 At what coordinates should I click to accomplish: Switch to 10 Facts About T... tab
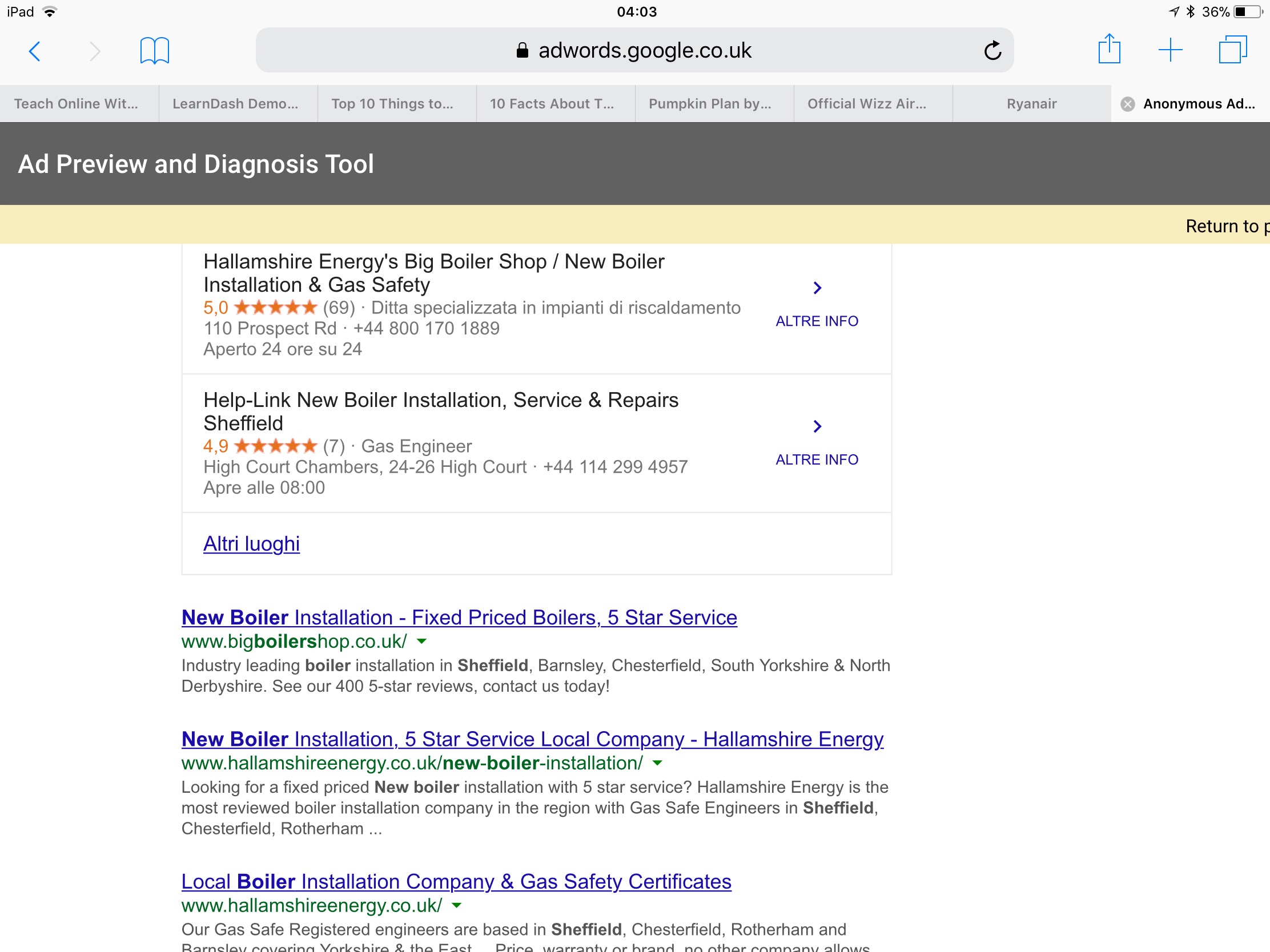pyautogui.click(x=555, y=104)
